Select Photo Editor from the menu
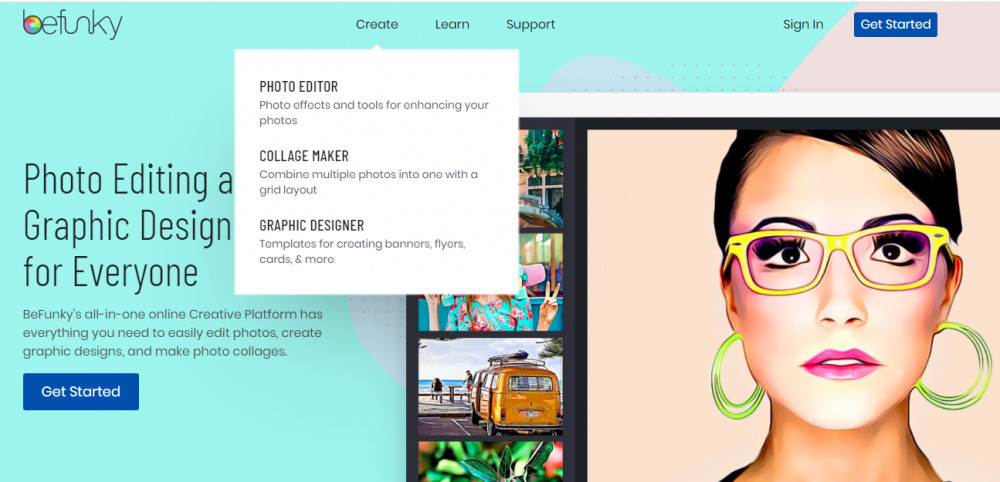Viewport: 1000px width, 482px height. 298,86
